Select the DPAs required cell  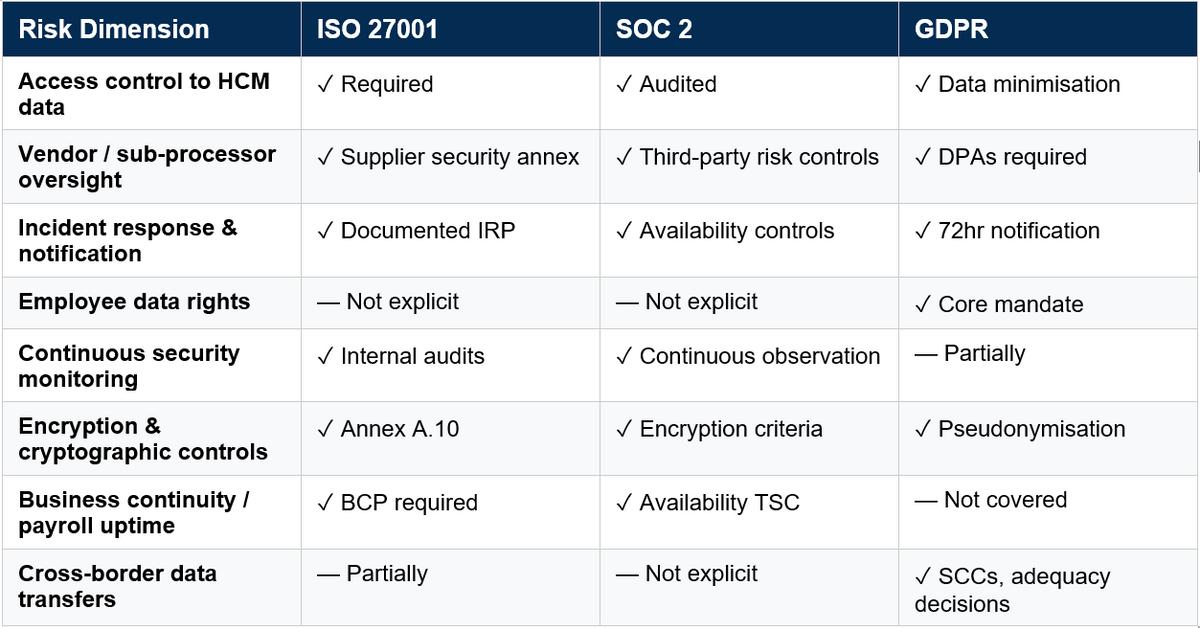tap(1048, 166)
